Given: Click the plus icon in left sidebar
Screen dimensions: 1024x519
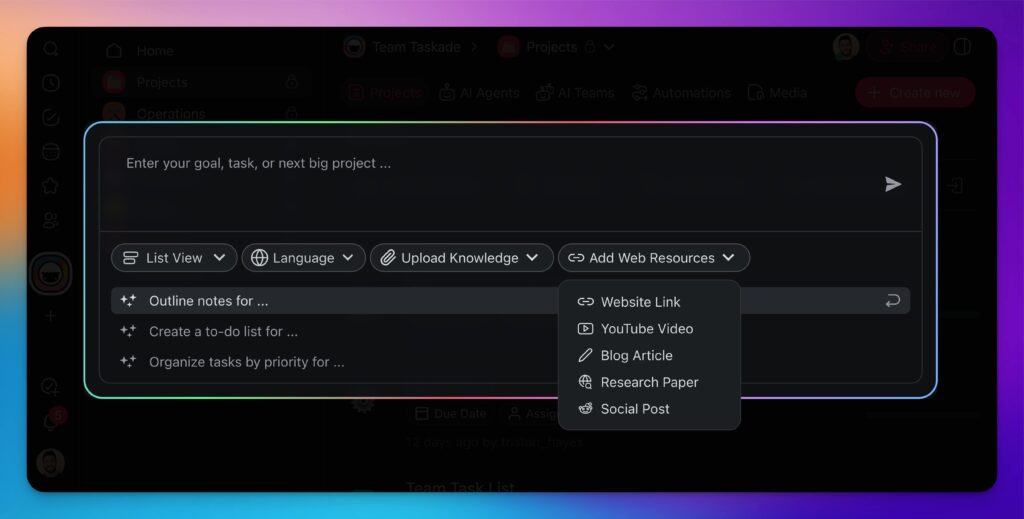Looking at the screenshot, I should click(50, 317).
